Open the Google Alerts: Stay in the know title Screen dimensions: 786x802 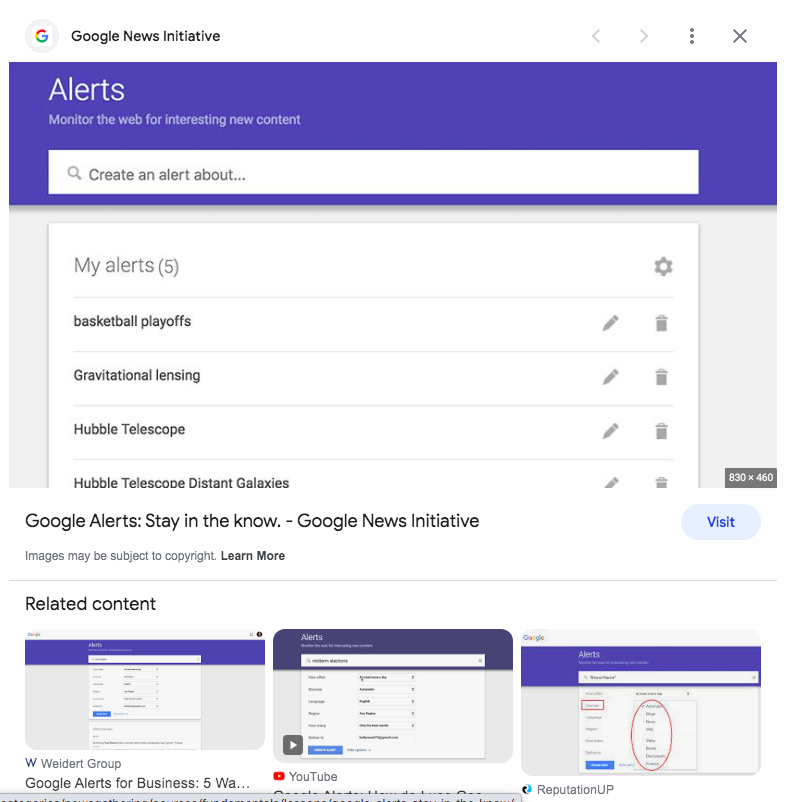pyautogui.click(x=252, y=521)
